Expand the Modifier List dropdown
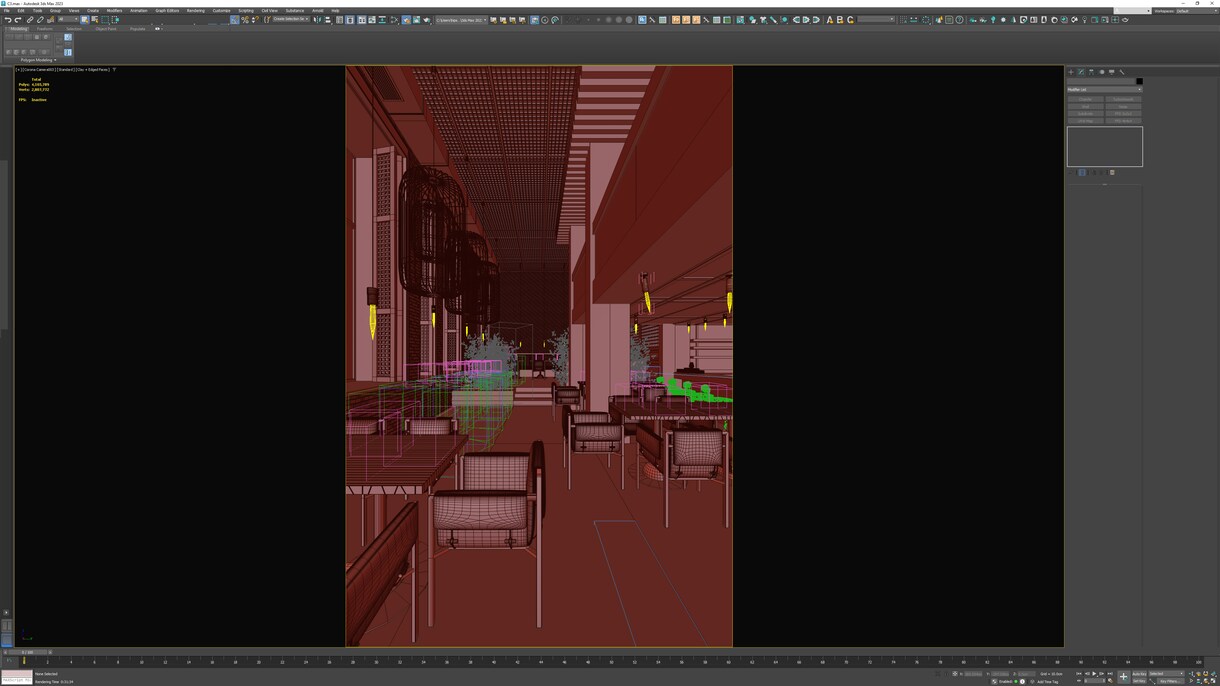1220x686 pixels. pyautogui.click(x=1104, y=89)
